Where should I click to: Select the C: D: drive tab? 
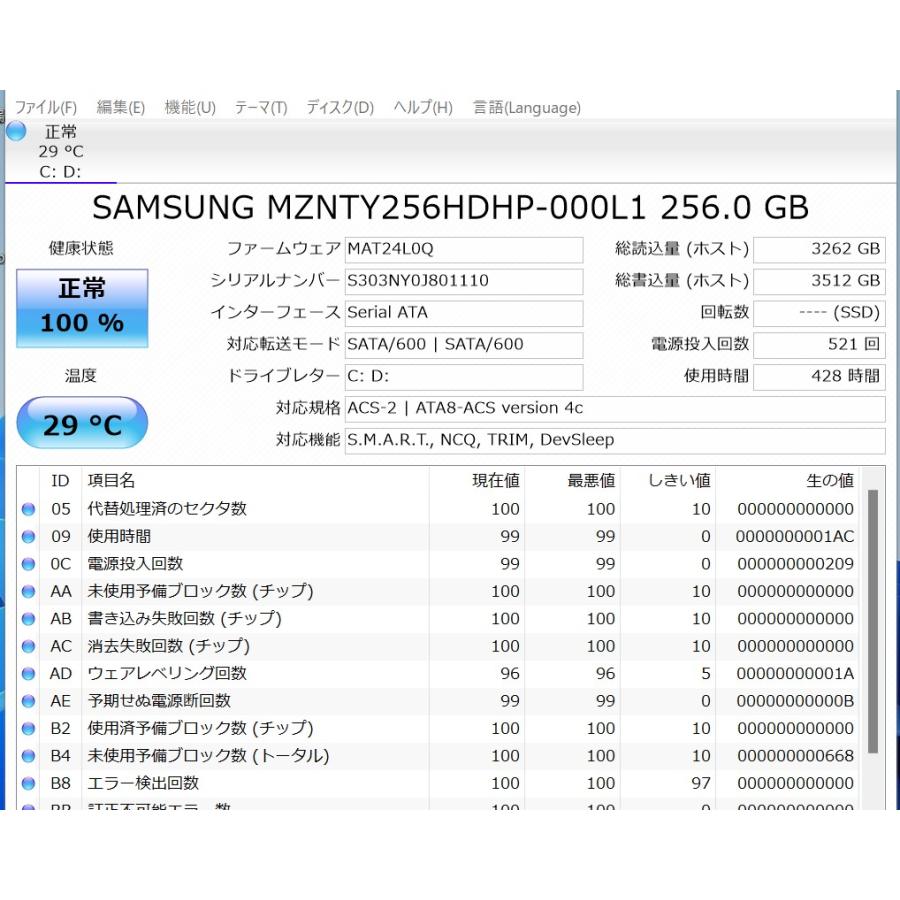60,152
